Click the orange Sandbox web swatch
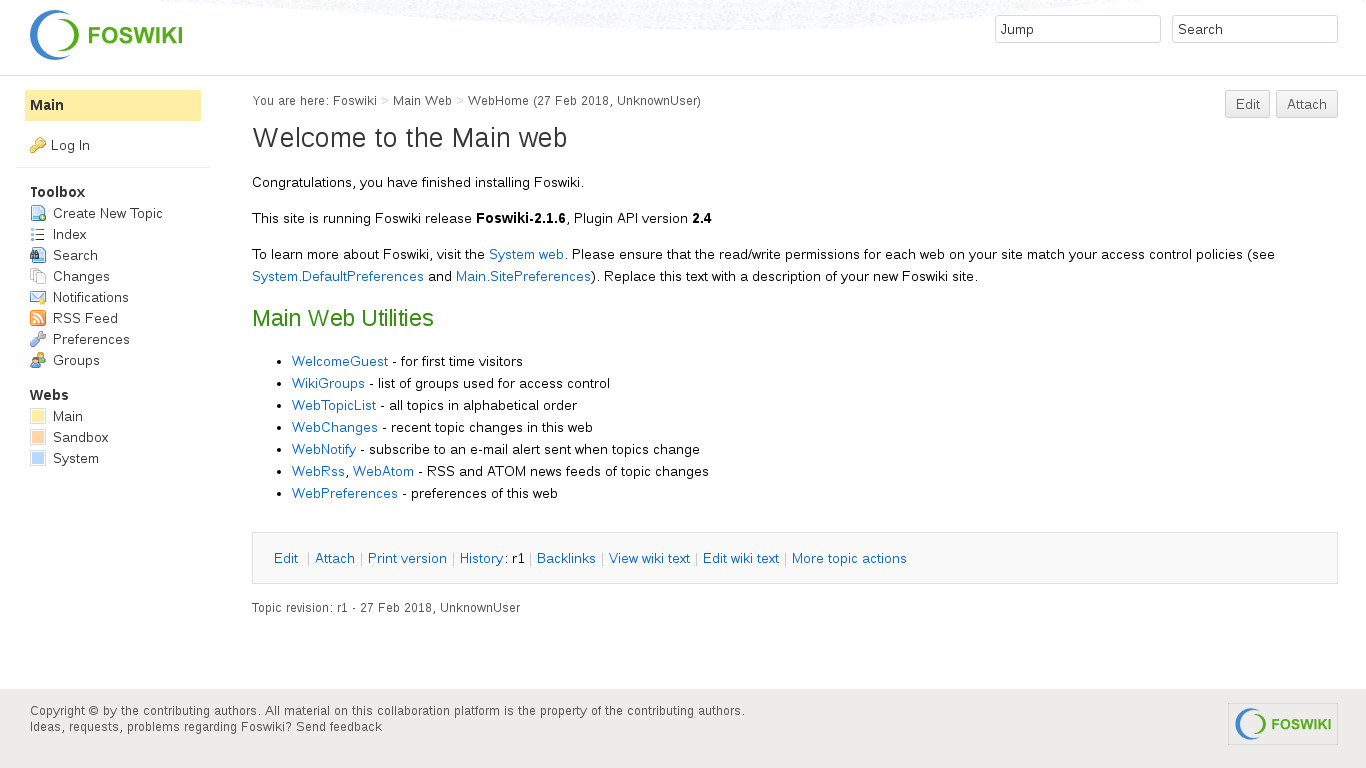 coord(38,437)
